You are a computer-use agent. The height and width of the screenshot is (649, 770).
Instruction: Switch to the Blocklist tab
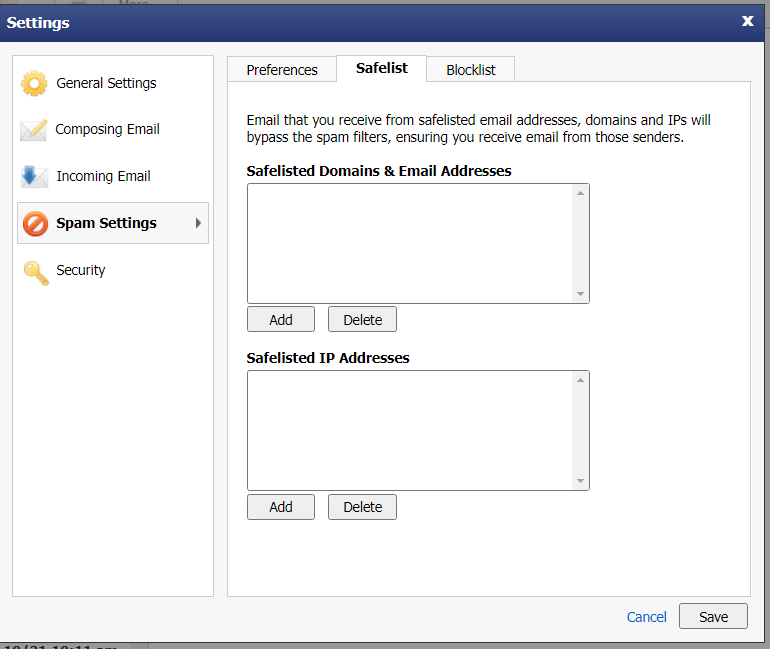coord(470,70)
